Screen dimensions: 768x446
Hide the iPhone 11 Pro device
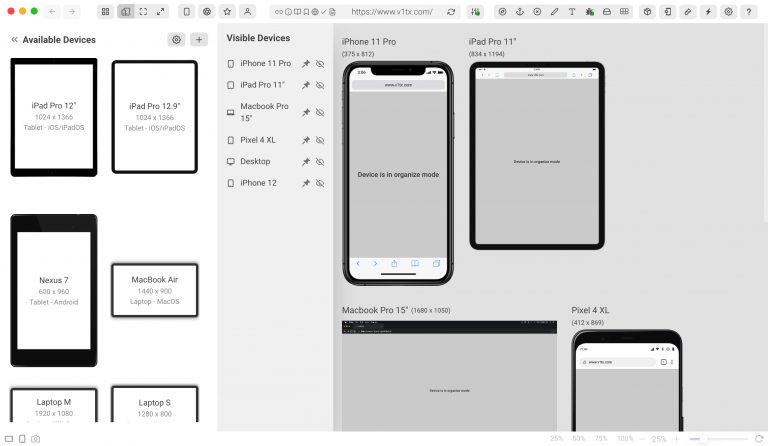point(320,64)
